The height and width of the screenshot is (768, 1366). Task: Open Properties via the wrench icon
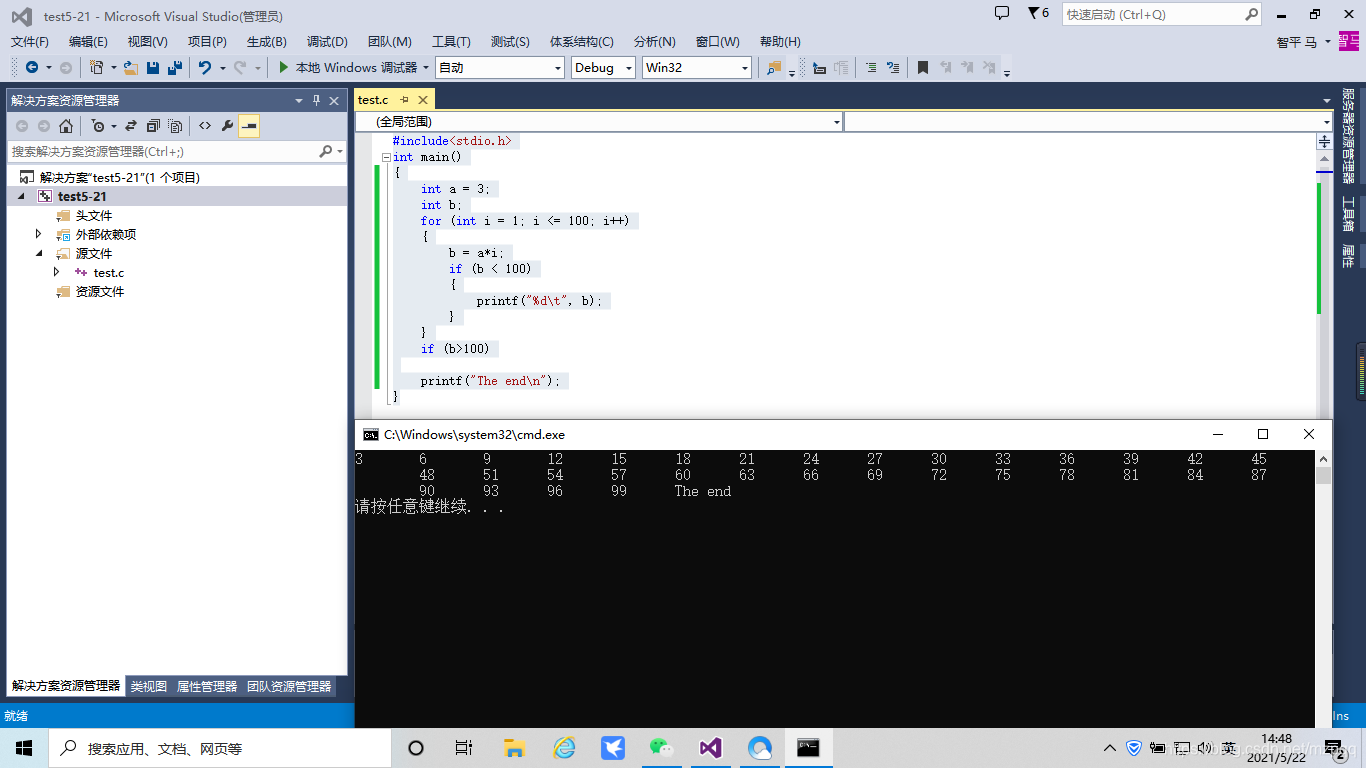[x=227, y=126]
